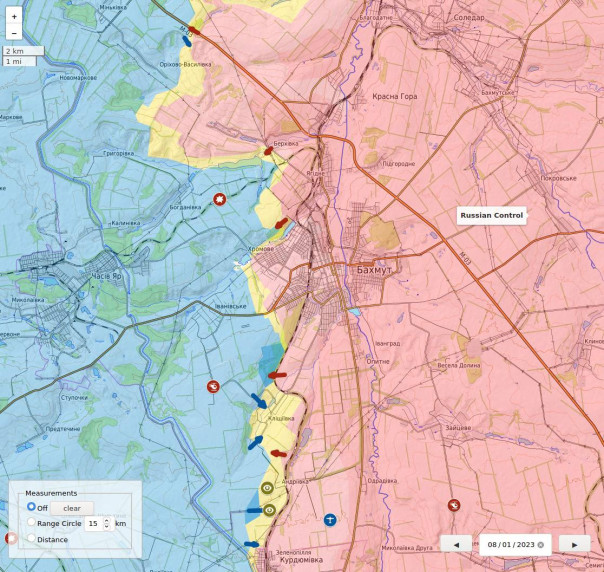The image size is (604, 572).
Task: Enable the Distance measurement mode
Action: [x=32, y=539]
